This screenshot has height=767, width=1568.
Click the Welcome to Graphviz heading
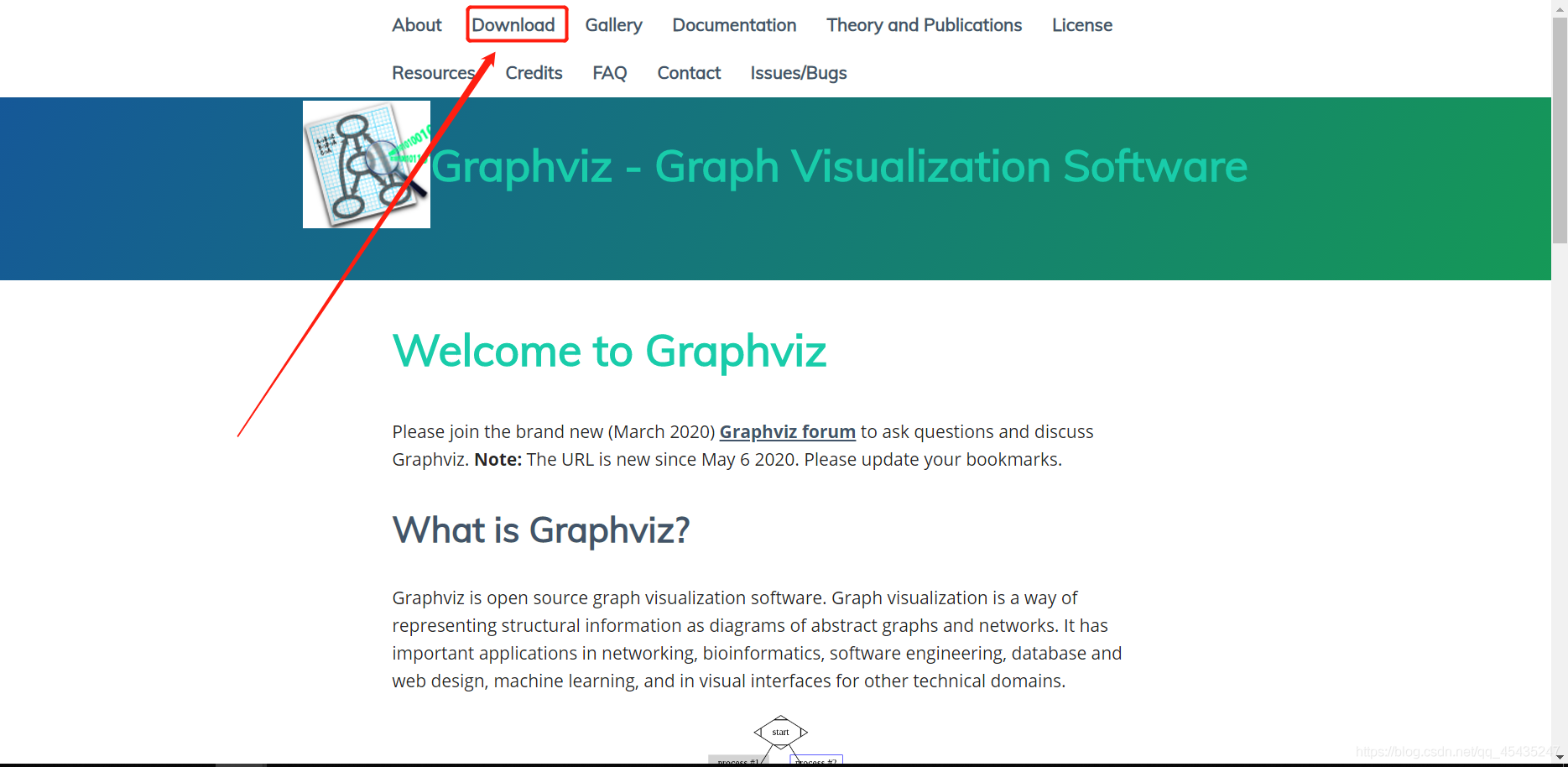pos(609,351)
